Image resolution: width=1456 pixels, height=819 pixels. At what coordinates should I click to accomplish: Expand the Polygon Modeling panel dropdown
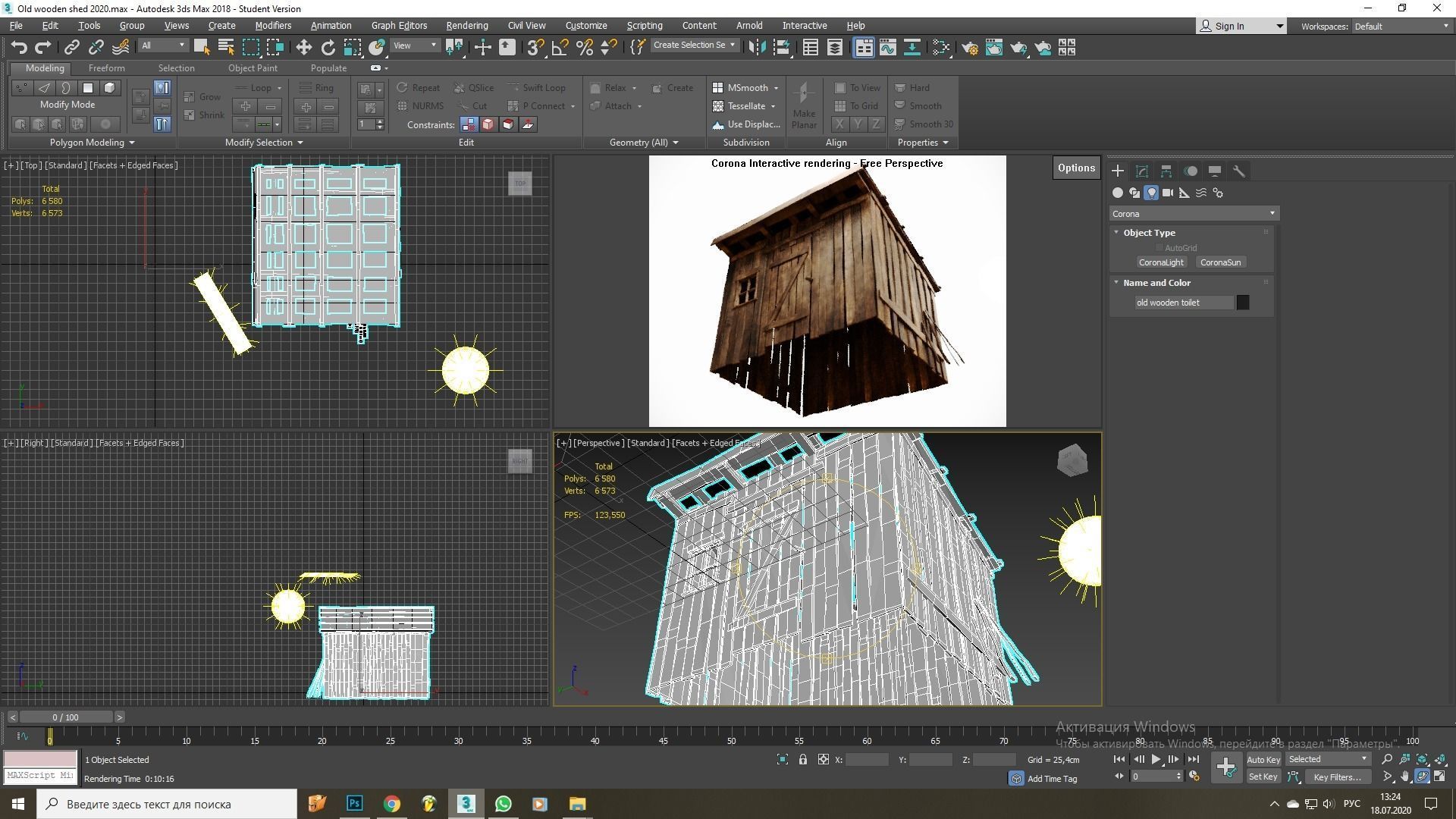click(x=92, y=143)
